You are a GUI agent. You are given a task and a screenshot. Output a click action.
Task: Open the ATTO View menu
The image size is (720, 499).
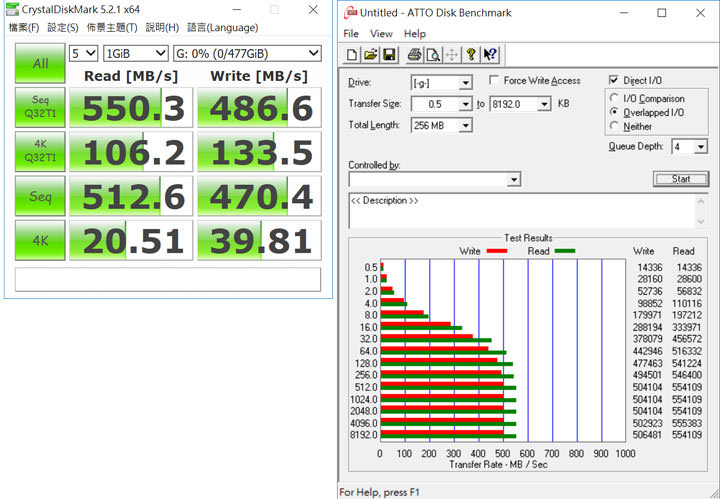(381, 34)
